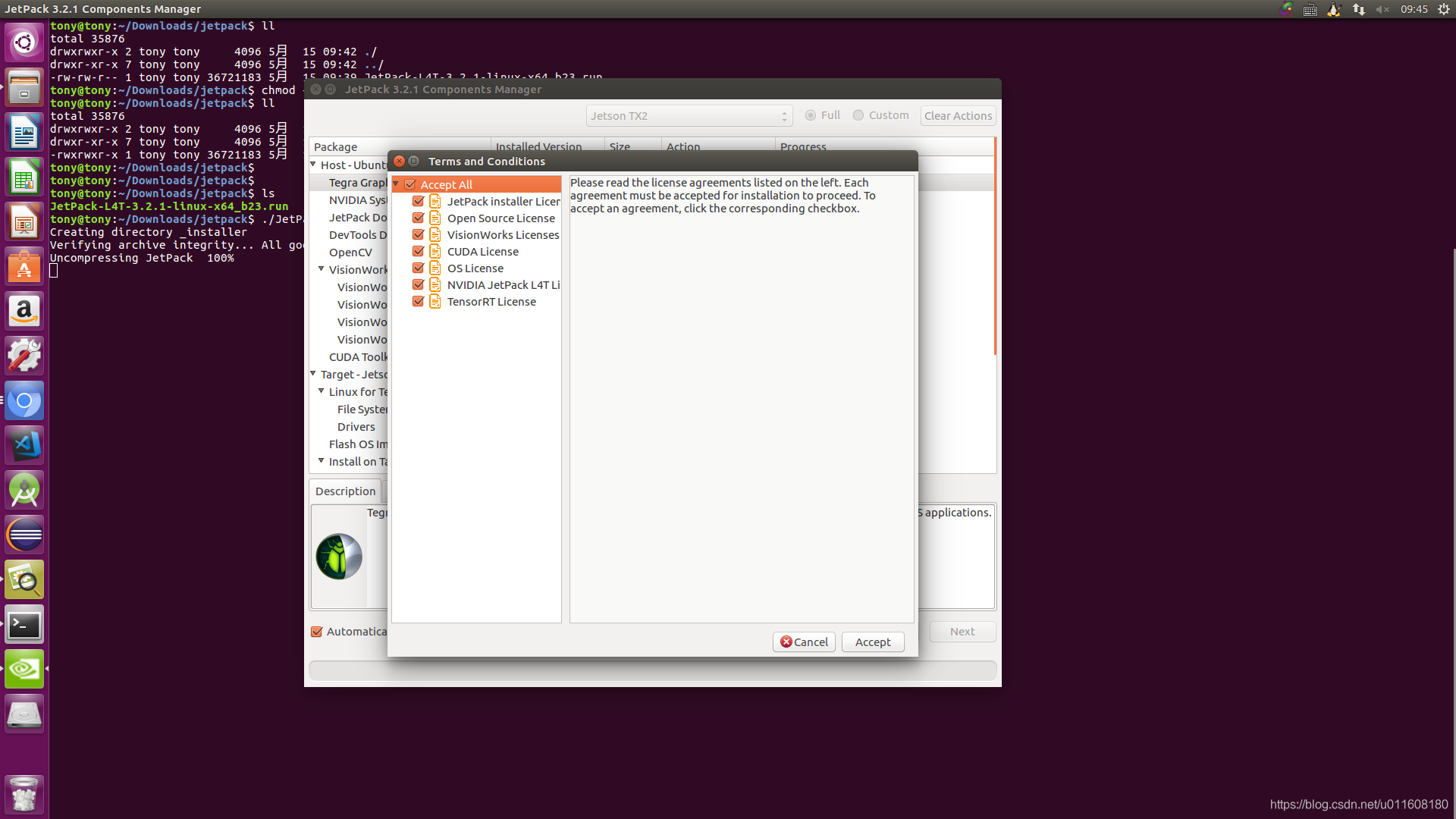Open Chromium browser from dock
The height and width of the screenshot is (819, 1456).
tap(24, 401)
